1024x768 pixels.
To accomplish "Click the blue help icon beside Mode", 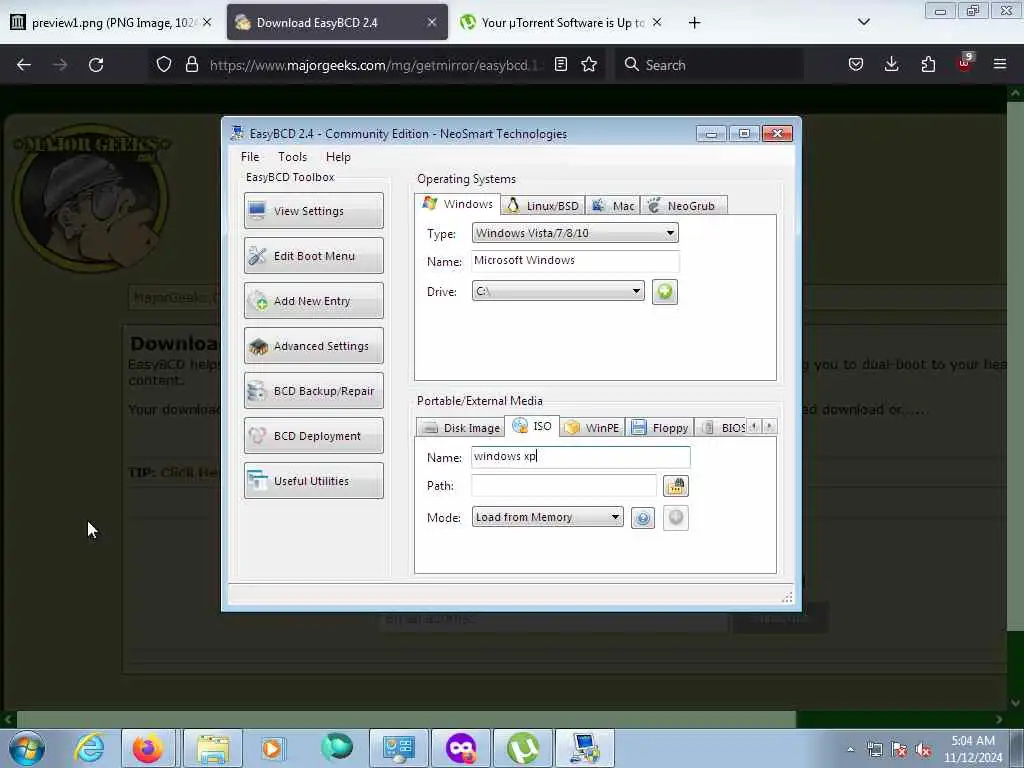I will [643, 518].
